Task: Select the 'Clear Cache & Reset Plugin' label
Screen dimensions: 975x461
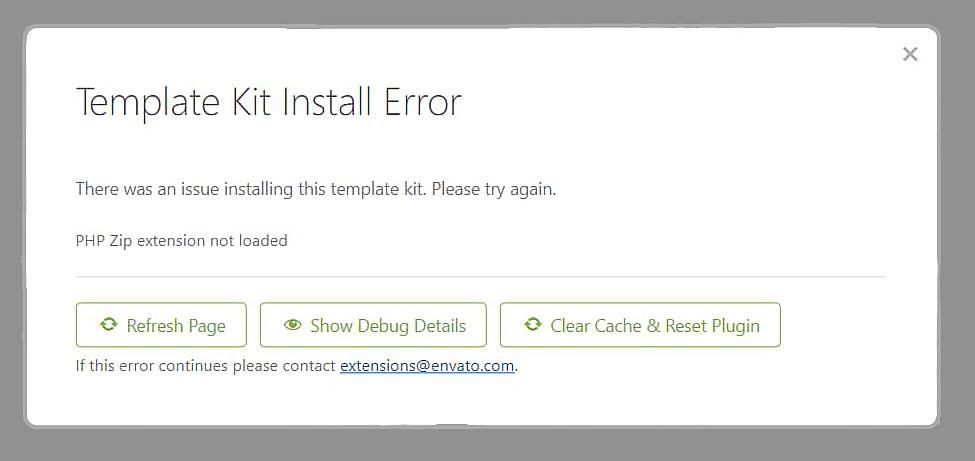Action: pyautogui.click(x=655, y=325)
